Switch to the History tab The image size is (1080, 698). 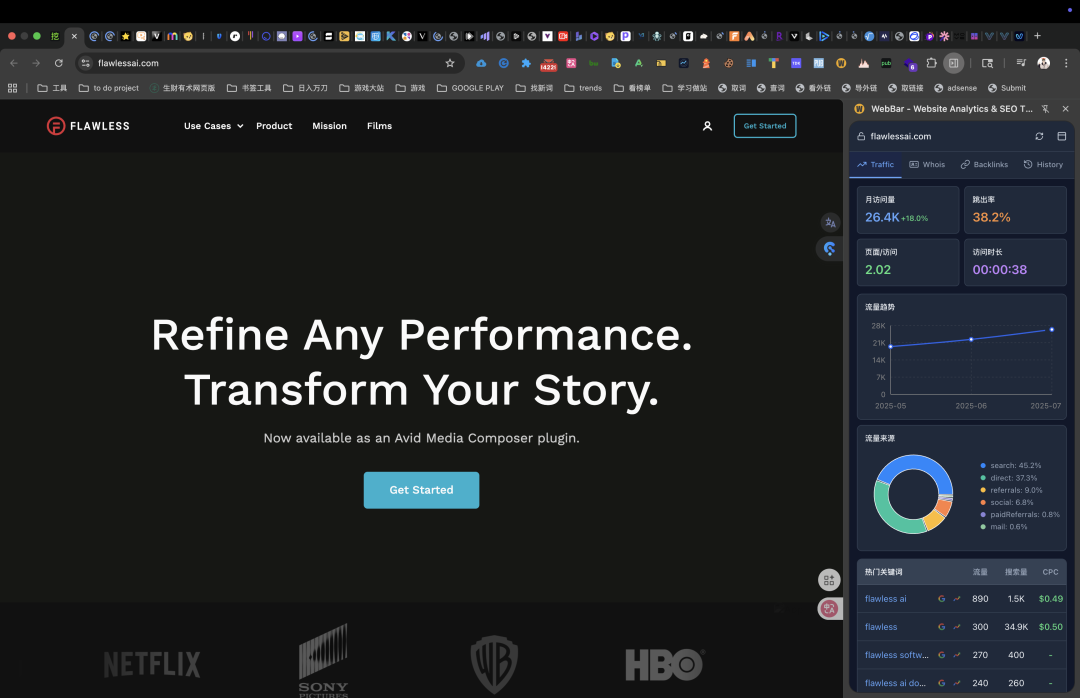click(1043, 165)
